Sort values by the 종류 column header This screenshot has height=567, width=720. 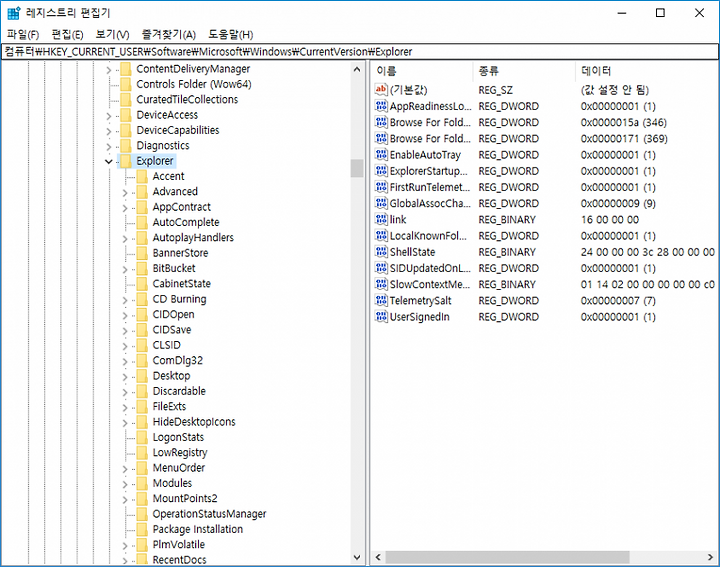coord(524,71)
